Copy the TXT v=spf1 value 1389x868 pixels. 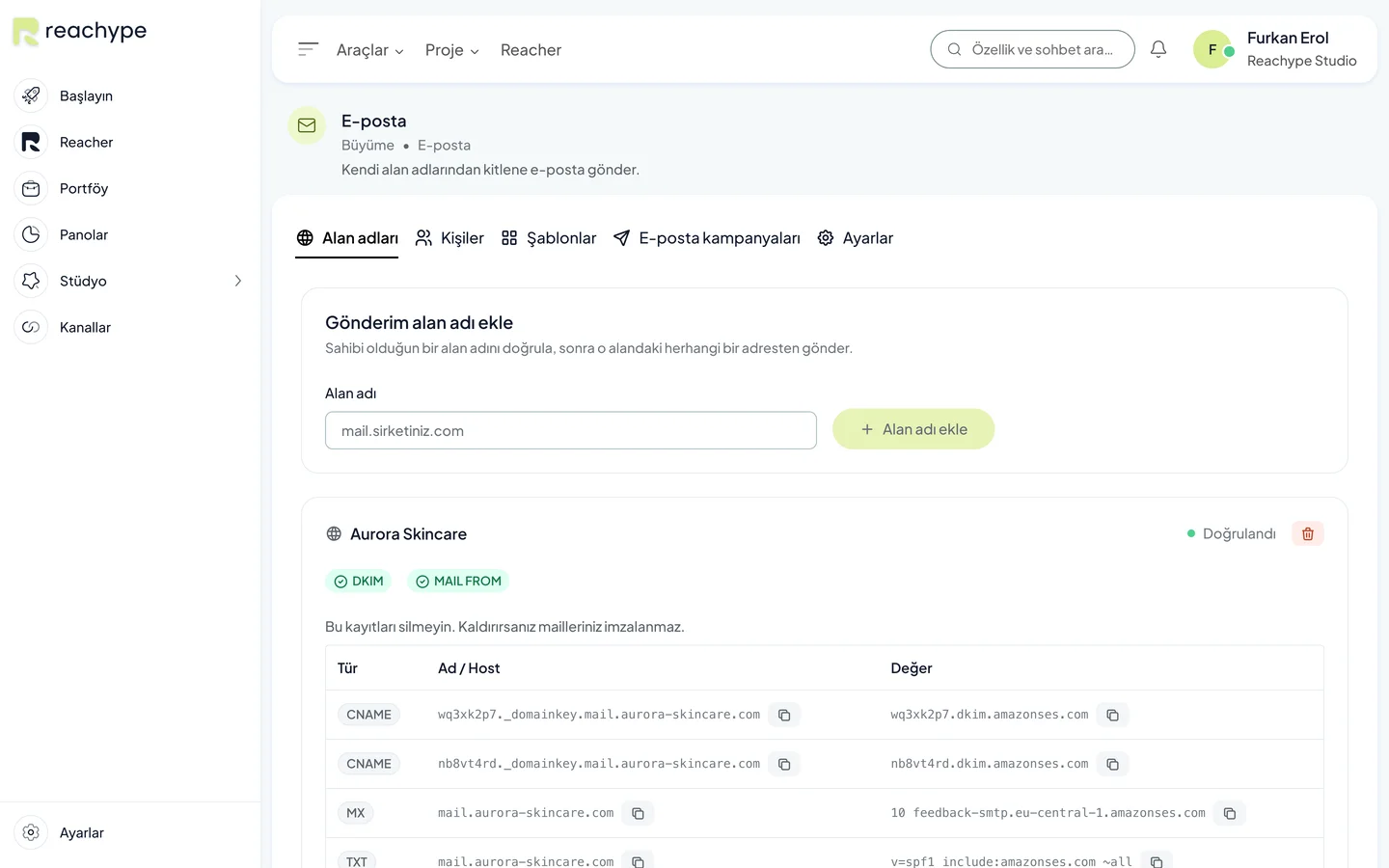[1157, 861]
